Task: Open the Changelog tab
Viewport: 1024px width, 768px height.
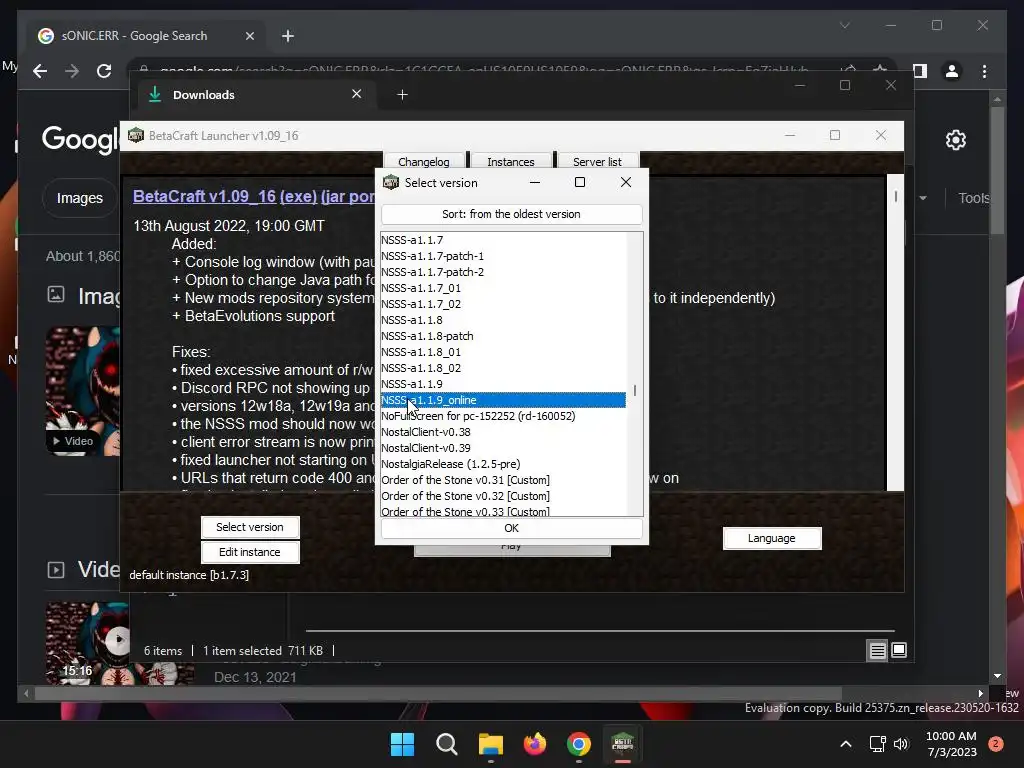Action: pyautogui.click(x=424, y=161)
